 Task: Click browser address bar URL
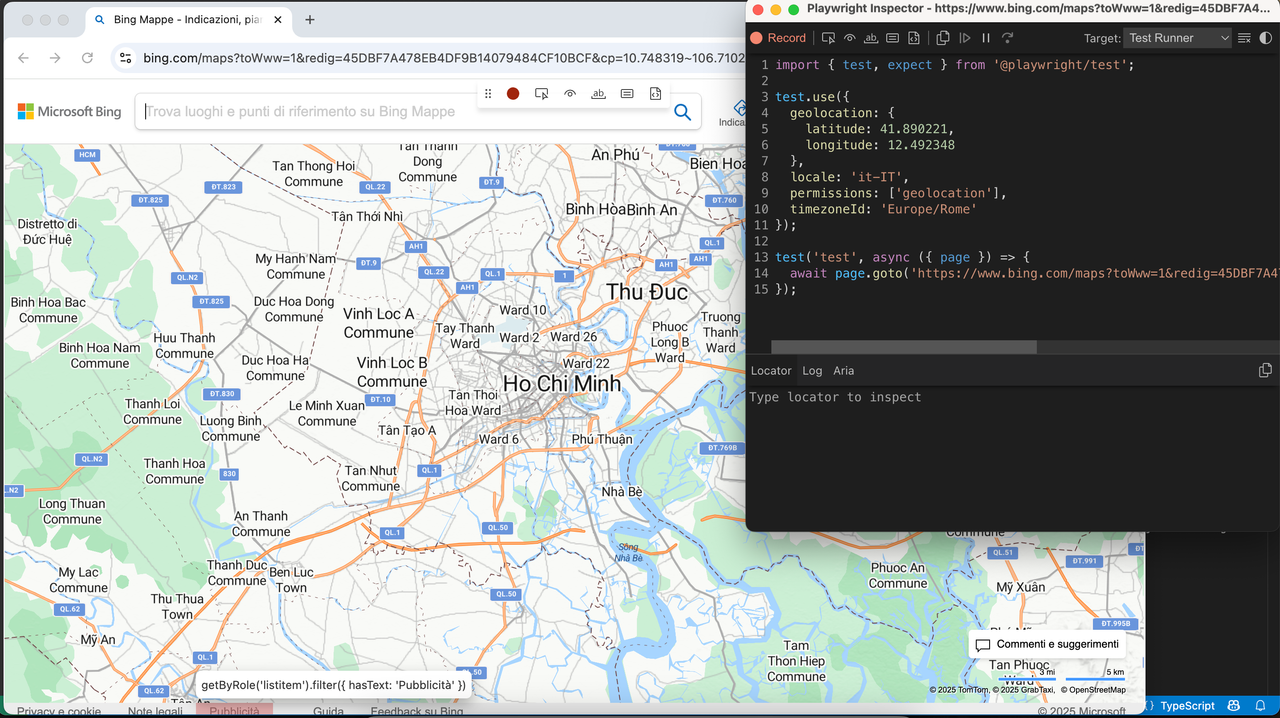tap(444, 58)
